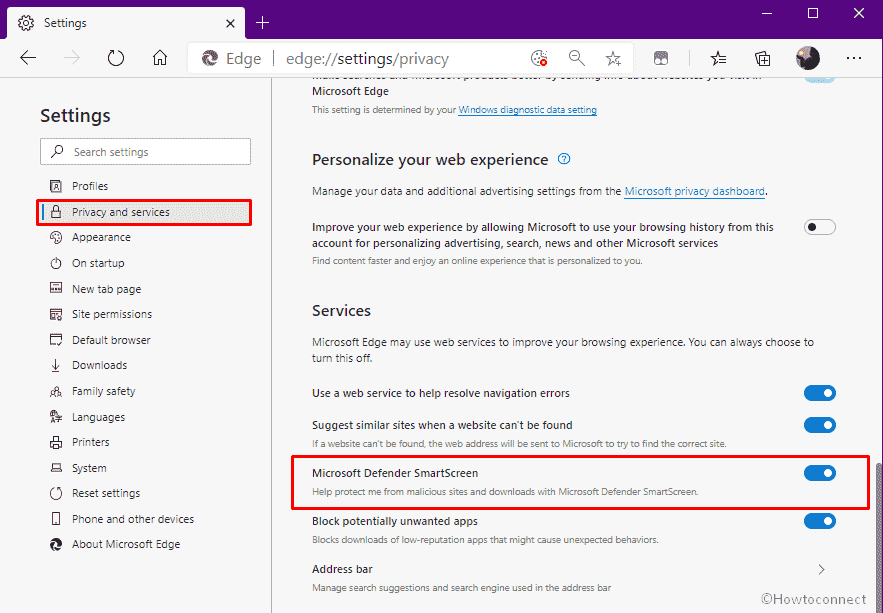Open the New tab page settings

[106, 289]
